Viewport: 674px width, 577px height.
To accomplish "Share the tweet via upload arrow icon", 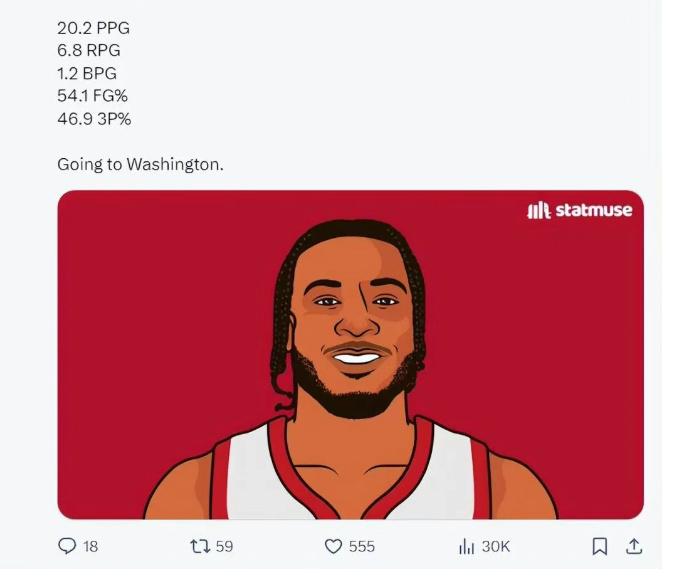I will (x=633, y=546).
